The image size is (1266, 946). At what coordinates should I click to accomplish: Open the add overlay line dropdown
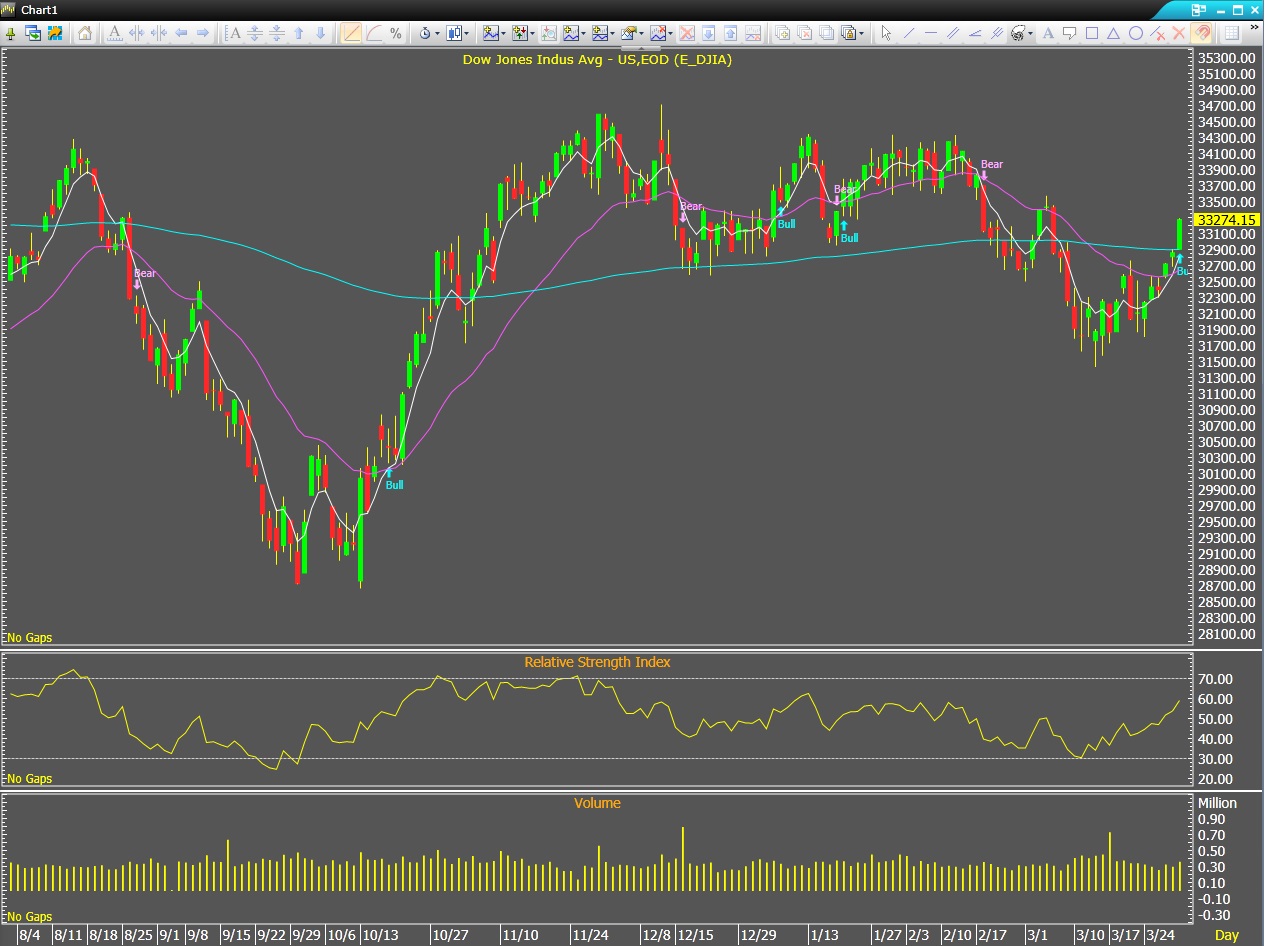574,33
